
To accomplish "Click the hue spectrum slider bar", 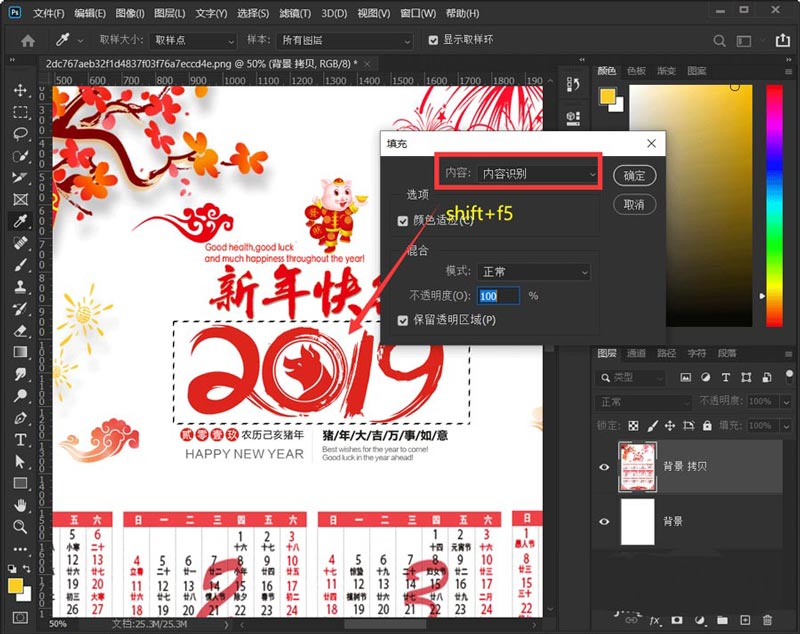I will point(774,206).
